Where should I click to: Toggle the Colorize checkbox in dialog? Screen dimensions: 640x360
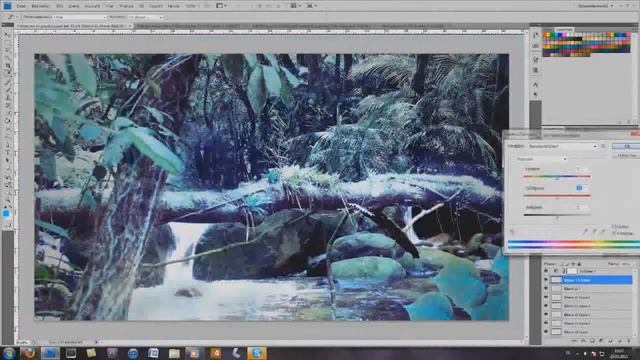point(613,227)
